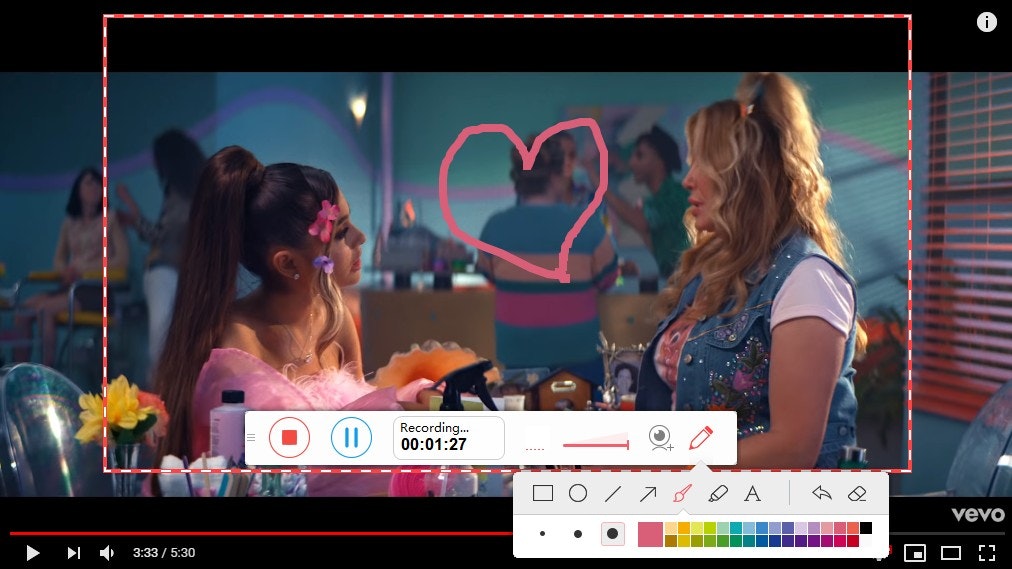Pick the black color swatch
Image resolution: width=1012 pixels, height=569 pixels.
coord(866,528)
